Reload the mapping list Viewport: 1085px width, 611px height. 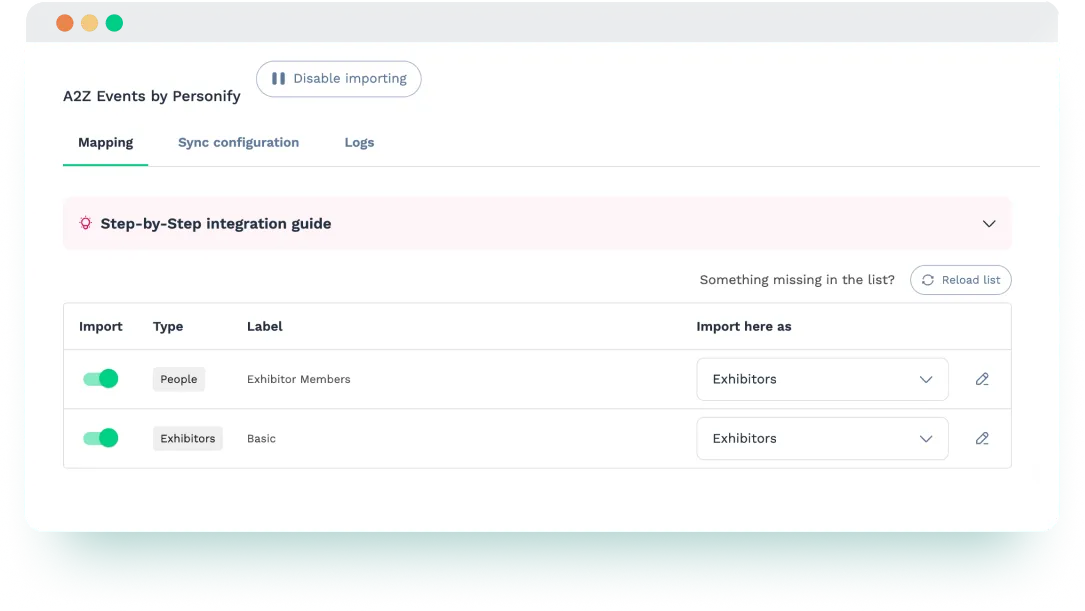(x=960, y=280)
